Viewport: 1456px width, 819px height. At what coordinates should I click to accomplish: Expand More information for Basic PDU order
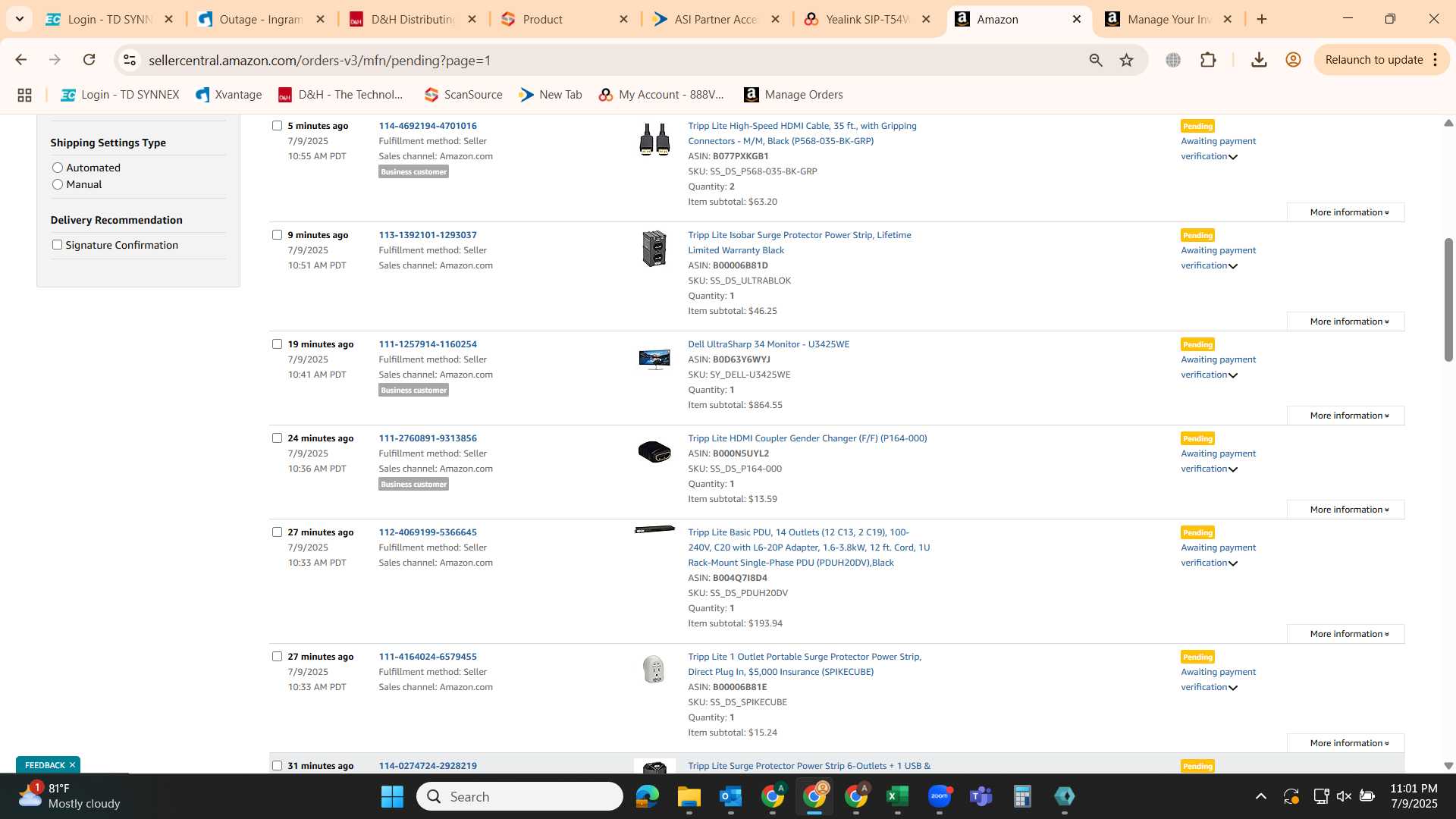pyautogui.click(x=1346, y=634)
